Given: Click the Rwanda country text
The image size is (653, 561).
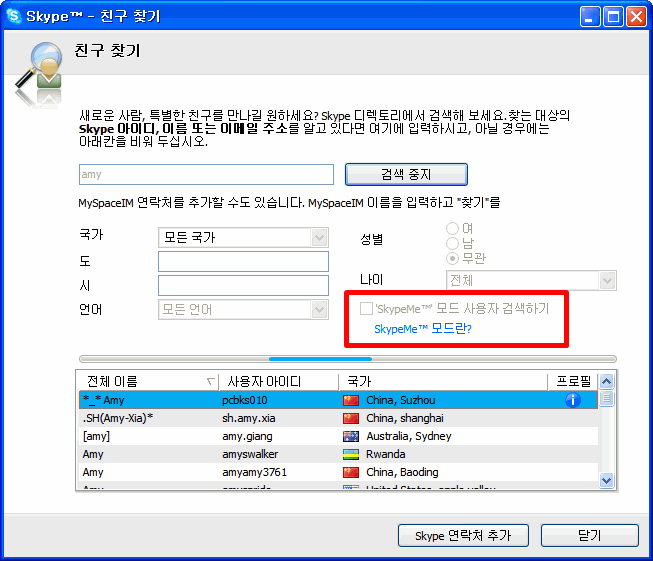Looking at the screenshot, I should pyautogui.click(x=386, y=454).
